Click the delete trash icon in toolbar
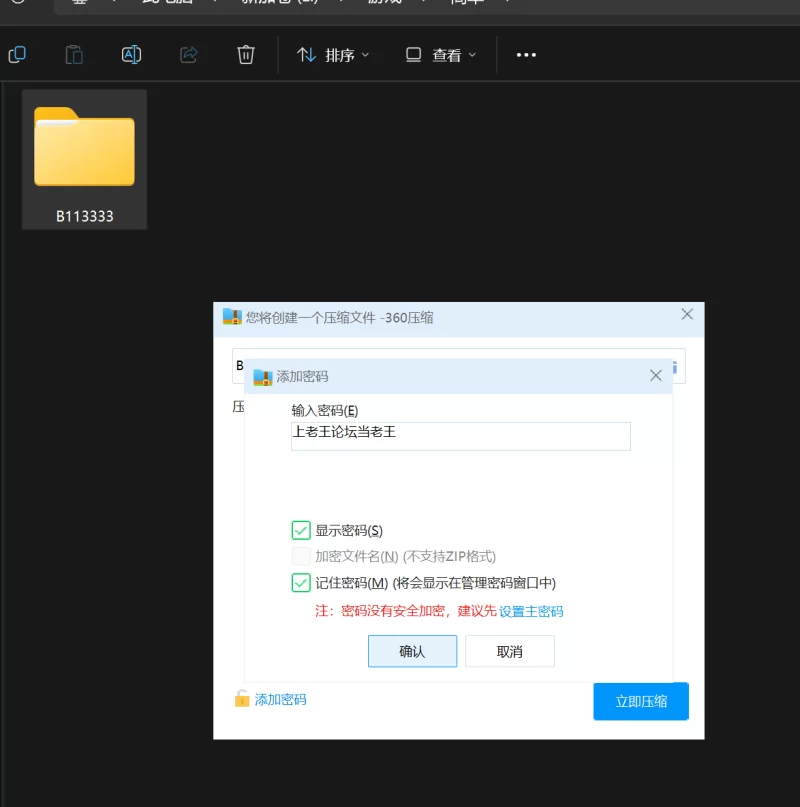 tap(246, 55)
